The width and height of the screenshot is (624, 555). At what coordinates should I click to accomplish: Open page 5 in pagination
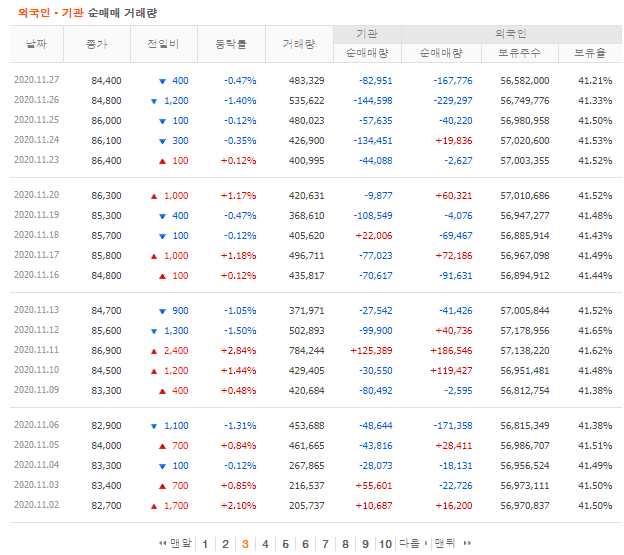click(x=285, y=544)
